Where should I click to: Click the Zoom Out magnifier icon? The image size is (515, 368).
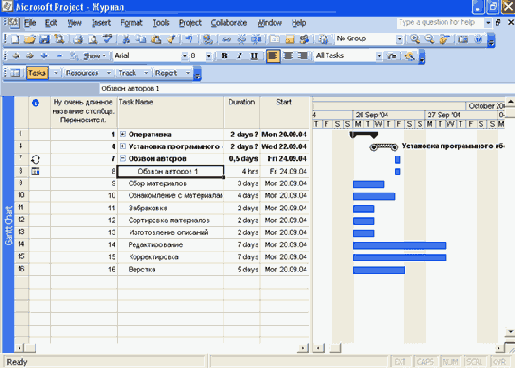(429, 39)
